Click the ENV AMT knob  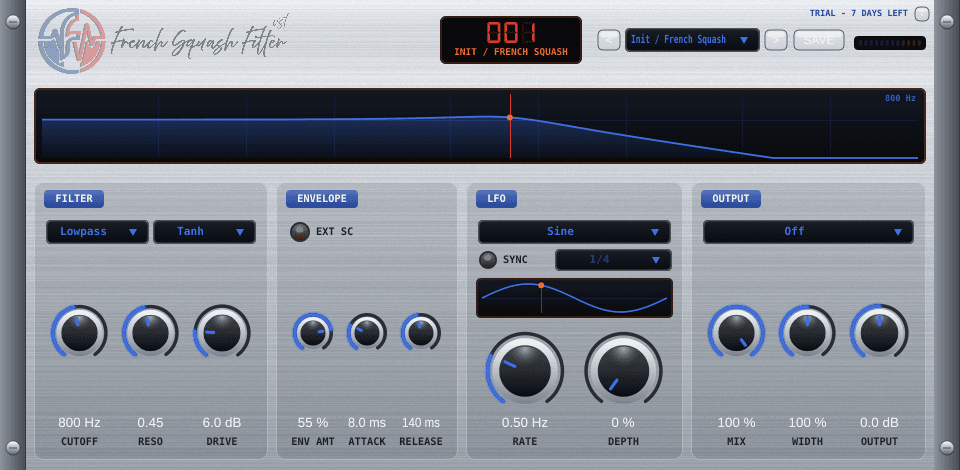[x=313, y=333]
